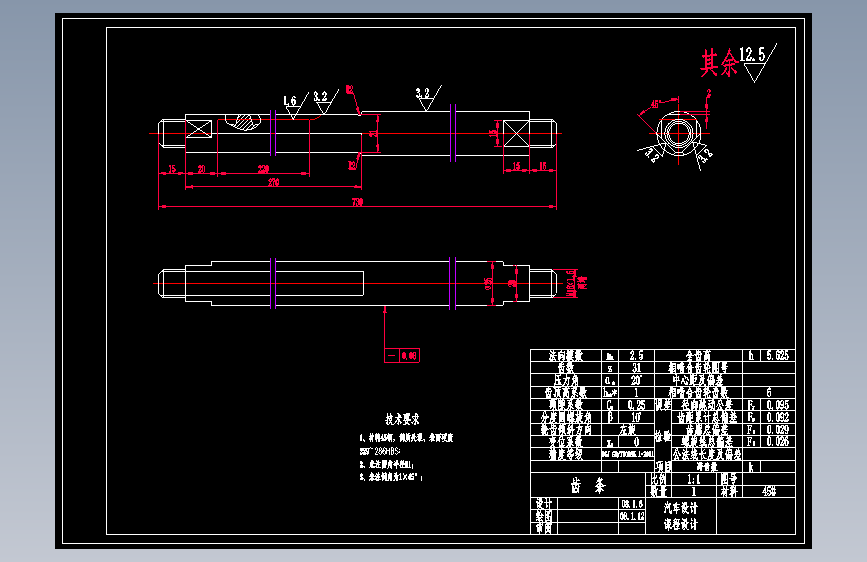Click the 1:1 scale value in the title block
The height and width of the screenshot is (562, 867).
click(693, 479)
